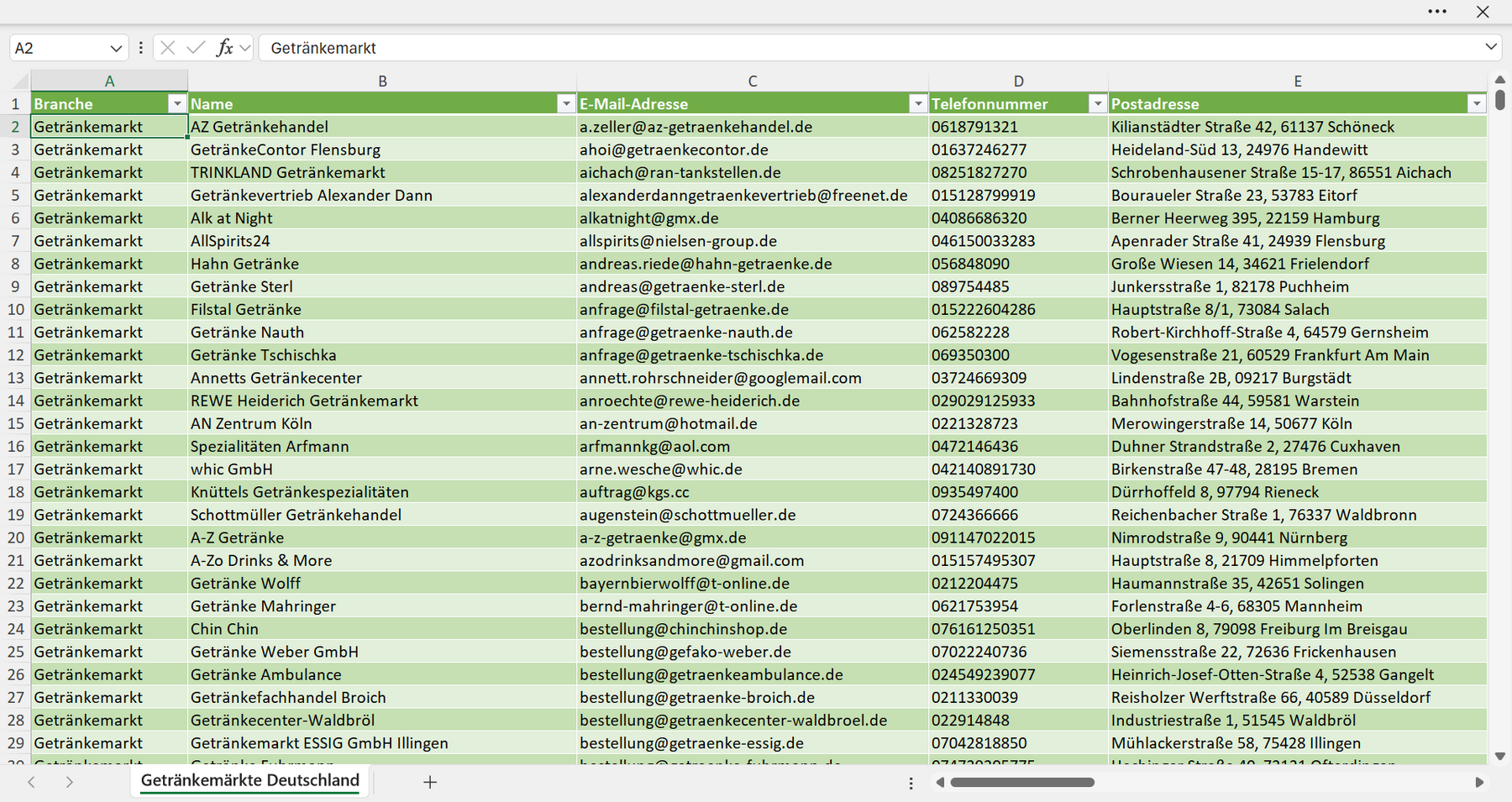Select email bayernbierwolff@t-online.de
This screenshot has width=1512, height=802.
click(x=753, y=583)
